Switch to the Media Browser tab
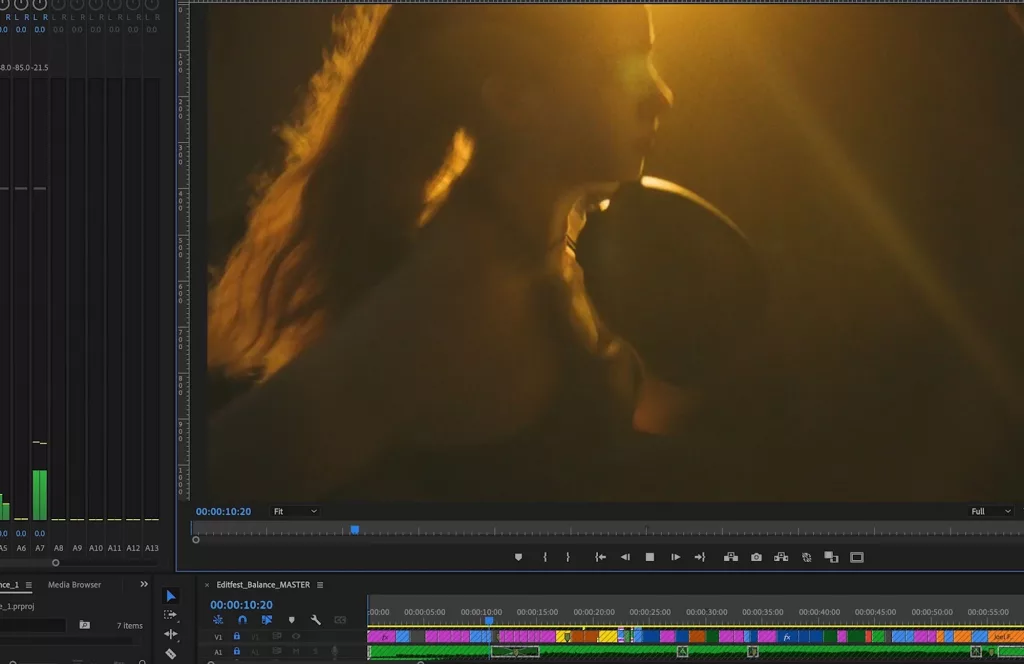1024x664 pixels. [x=75, y=584]
